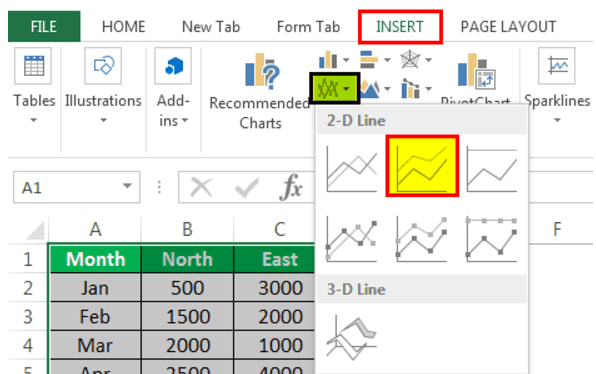The width and height of the screenshot is (596, 374).
Task: Choose the basic 2-D Line chart
Action: (x=352, y=170)
